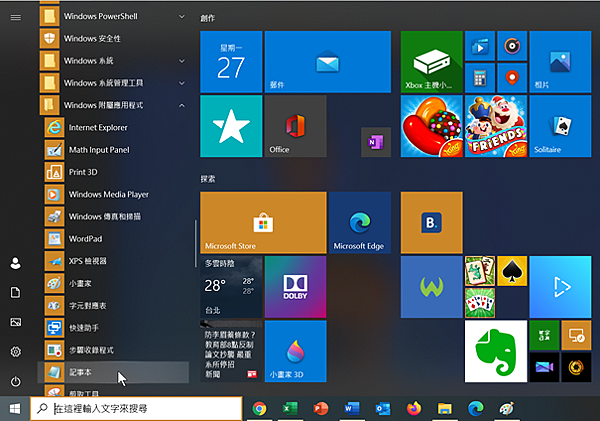This screenshot has width=600, height=421.
Task: Open the Solitaire tile
Action: click(x=560, y=126)
